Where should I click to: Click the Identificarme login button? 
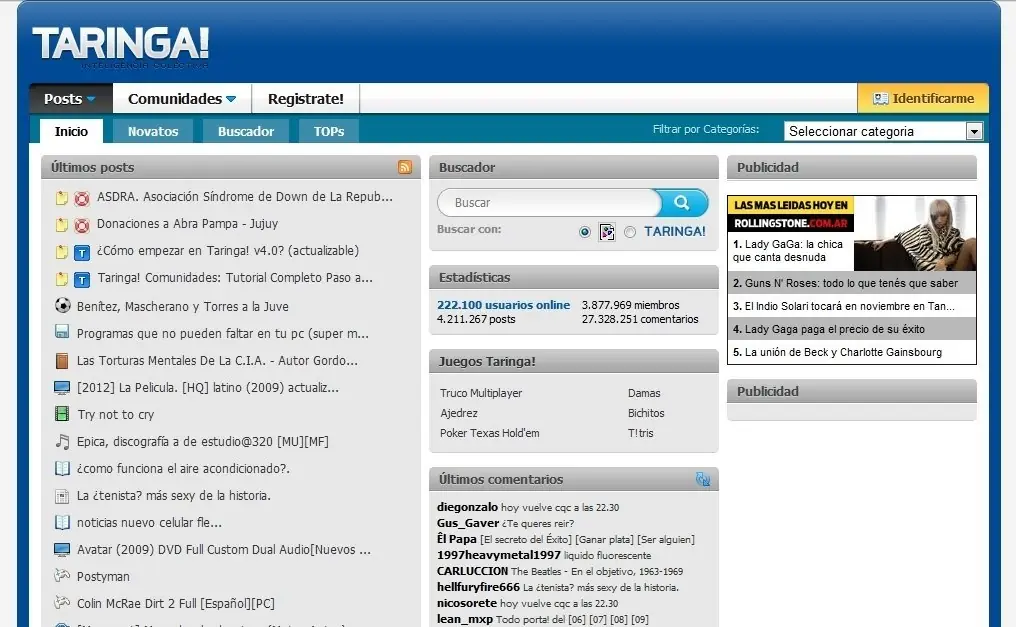click(923, 98)
